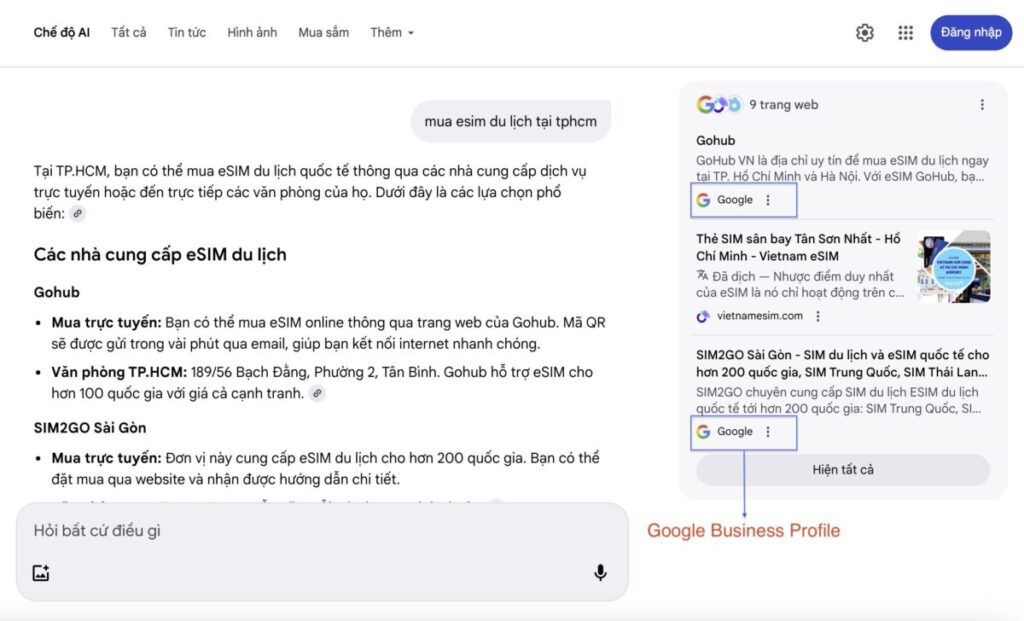Open three-dot menu beside Google under Gohub

click(x=768, y=200)
